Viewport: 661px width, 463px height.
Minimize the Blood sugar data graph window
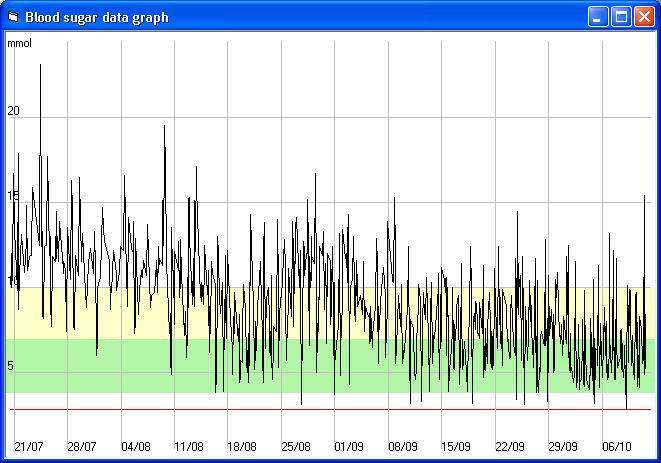point(598,17)
